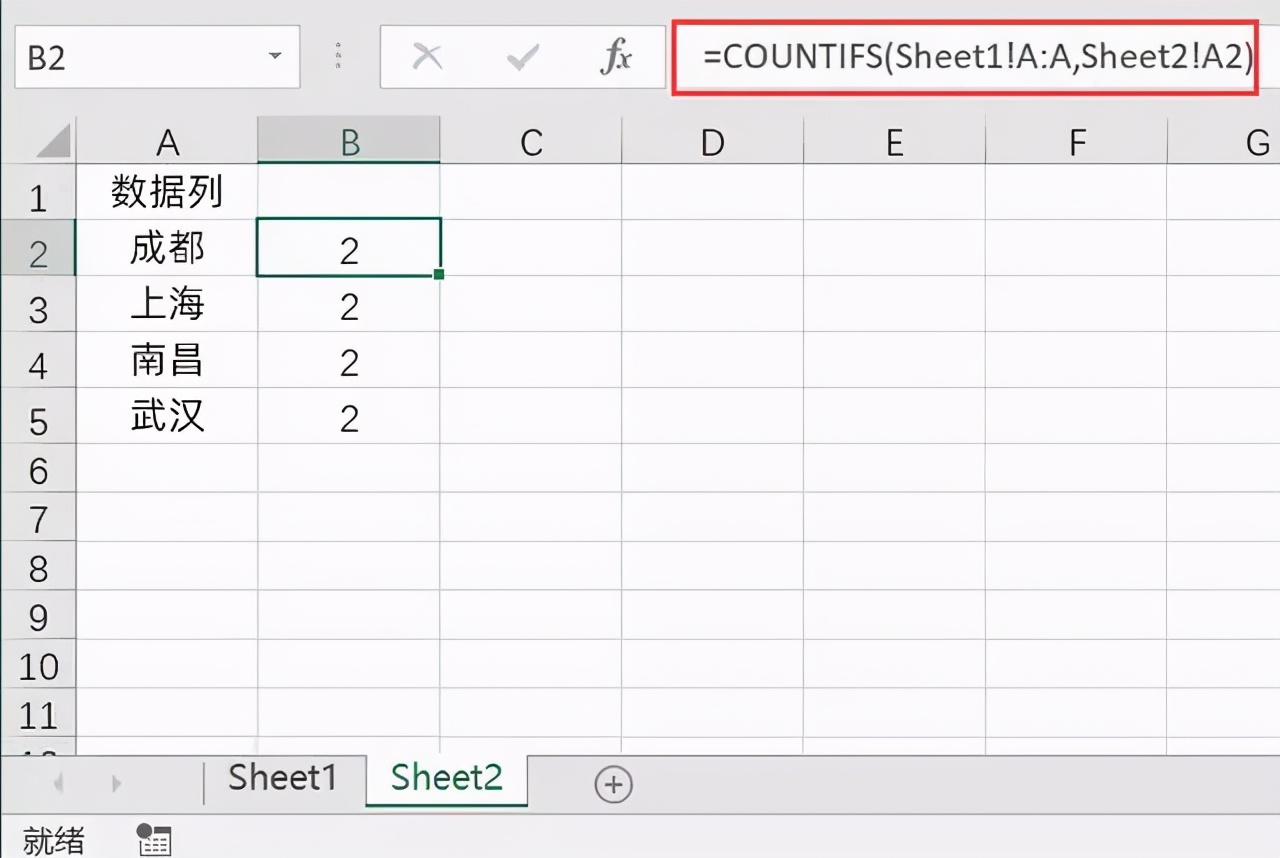Click the cancel (X) icon in formula bar
The image size is (1280, 858).
tap(427, 58)
